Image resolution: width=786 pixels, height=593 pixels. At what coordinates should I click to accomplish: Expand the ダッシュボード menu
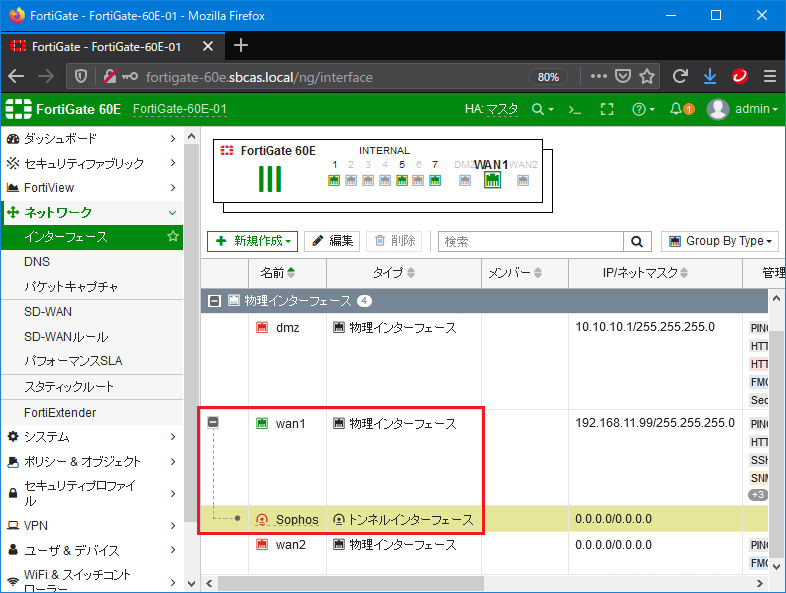92,138
